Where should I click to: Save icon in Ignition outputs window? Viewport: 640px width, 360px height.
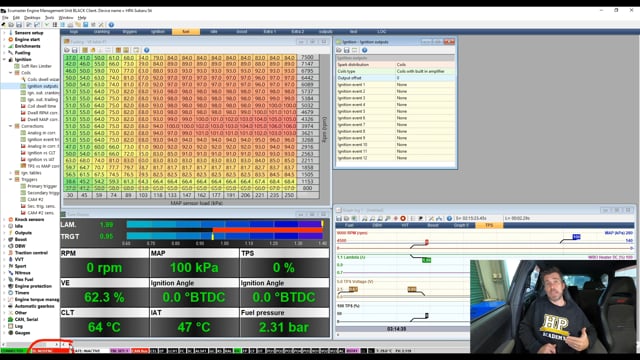[x=347, y=50]
